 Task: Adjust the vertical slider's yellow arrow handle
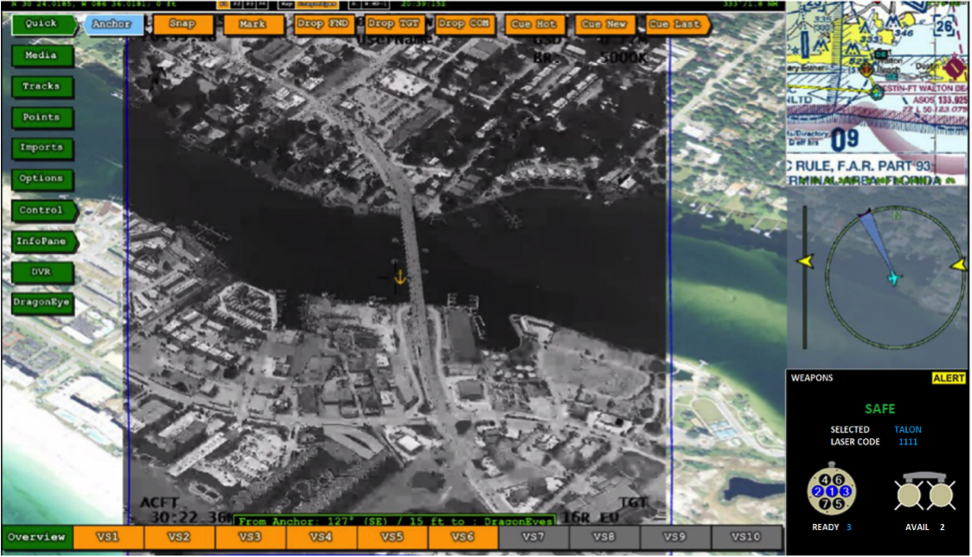click(x=804, y=262)
